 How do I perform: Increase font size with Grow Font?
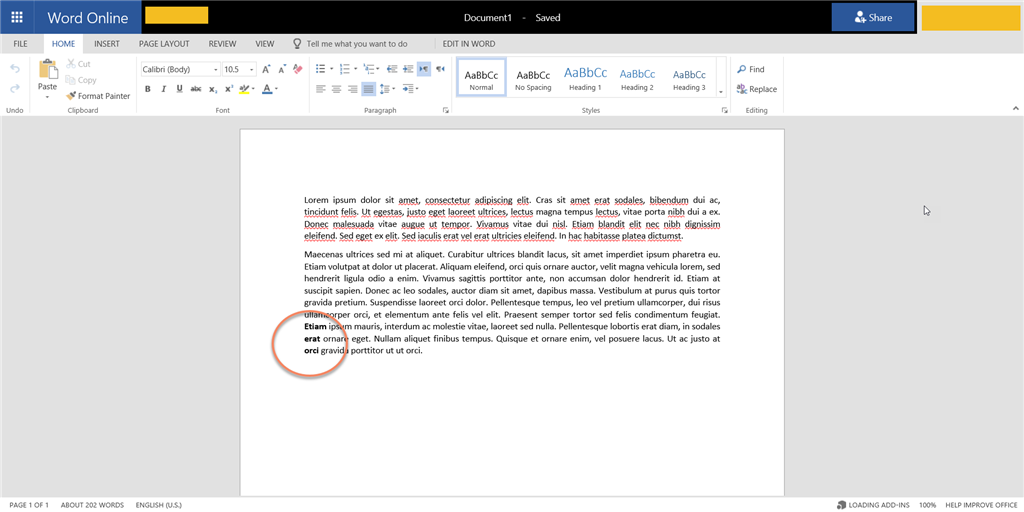pyautogui.click(x=266, y=69)
